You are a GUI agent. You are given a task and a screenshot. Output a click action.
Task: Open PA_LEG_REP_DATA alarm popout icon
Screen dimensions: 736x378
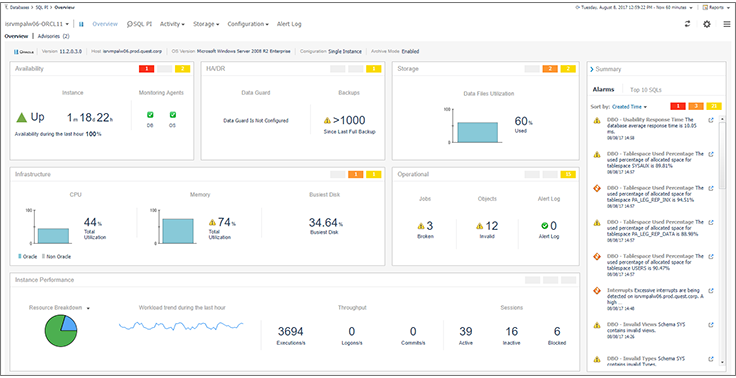click(x=711, y=222)
